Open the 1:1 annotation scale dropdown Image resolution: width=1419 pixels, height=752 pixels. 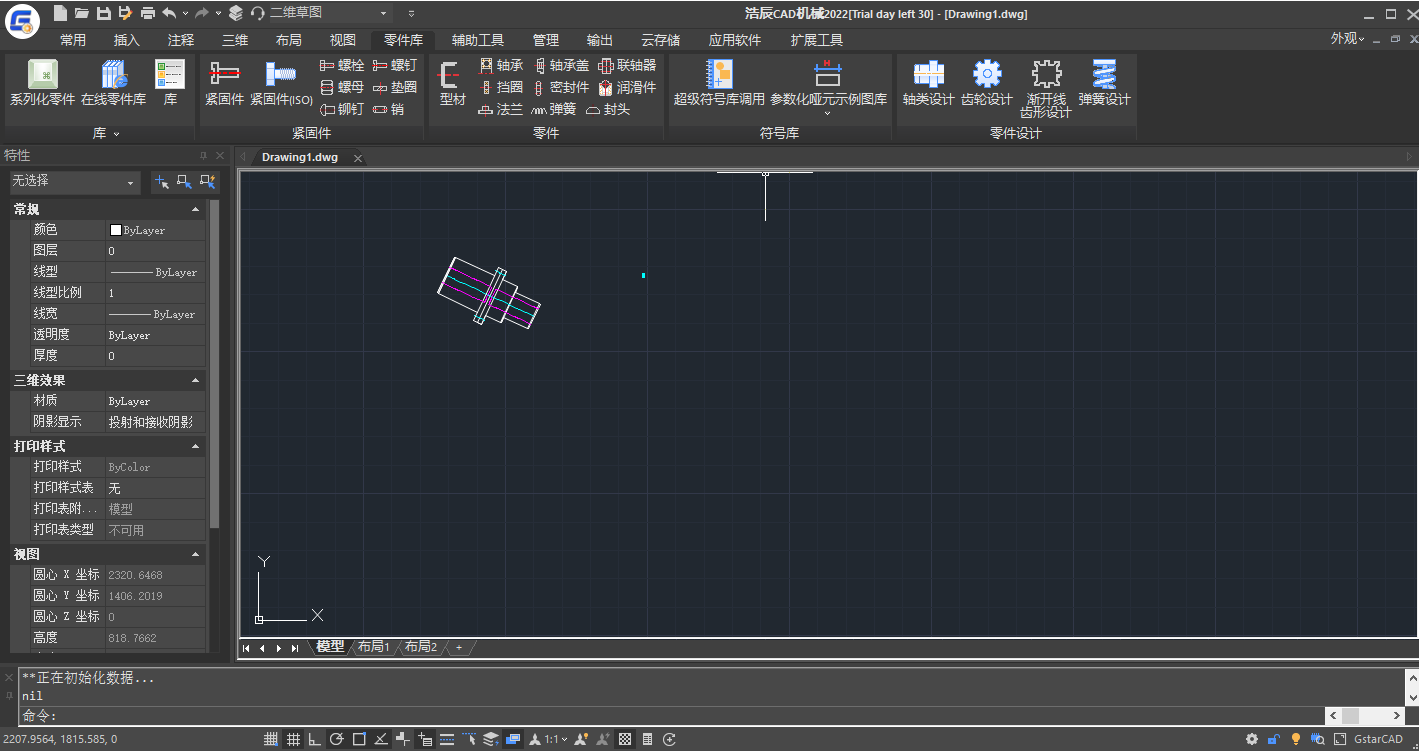[555, 740]
